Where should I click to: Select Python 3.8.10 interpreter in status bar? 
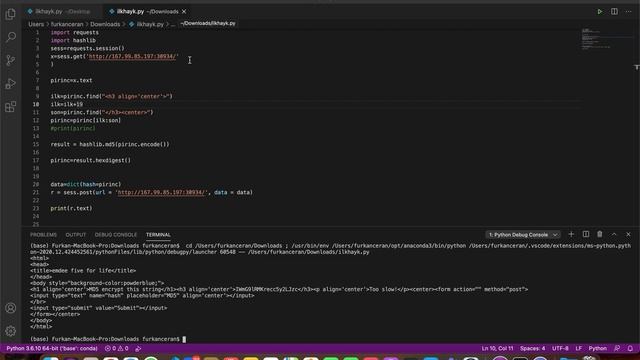(52, 348)
